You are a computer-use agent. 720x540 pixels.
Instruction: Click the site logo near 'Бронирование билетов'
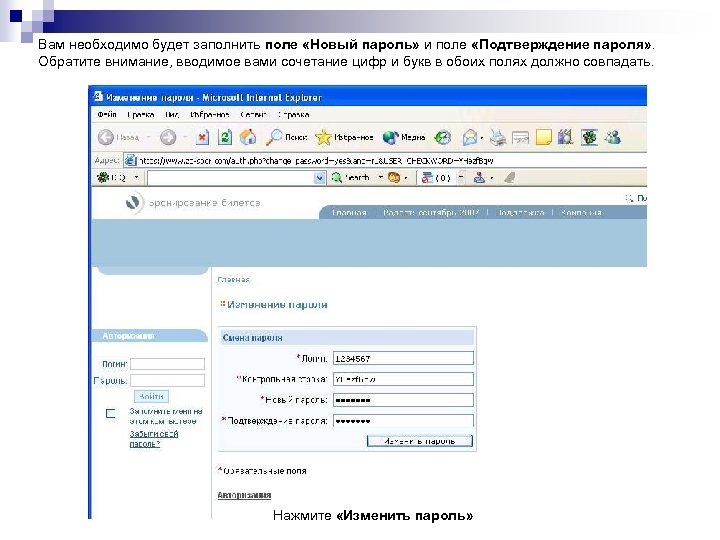(x=133, y=202)
